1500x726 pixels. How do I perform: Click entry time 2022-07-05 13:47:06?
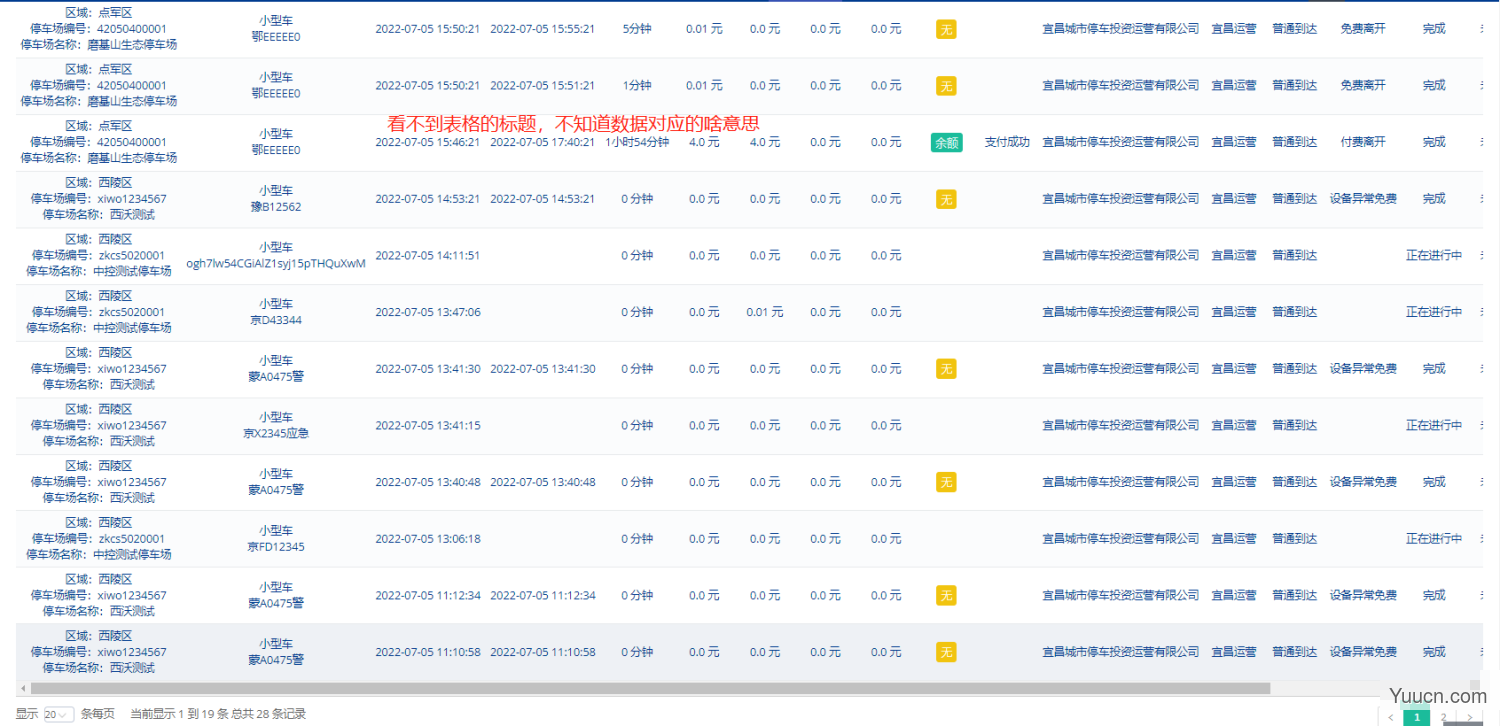pyautogui.click(x=427, y=312)
